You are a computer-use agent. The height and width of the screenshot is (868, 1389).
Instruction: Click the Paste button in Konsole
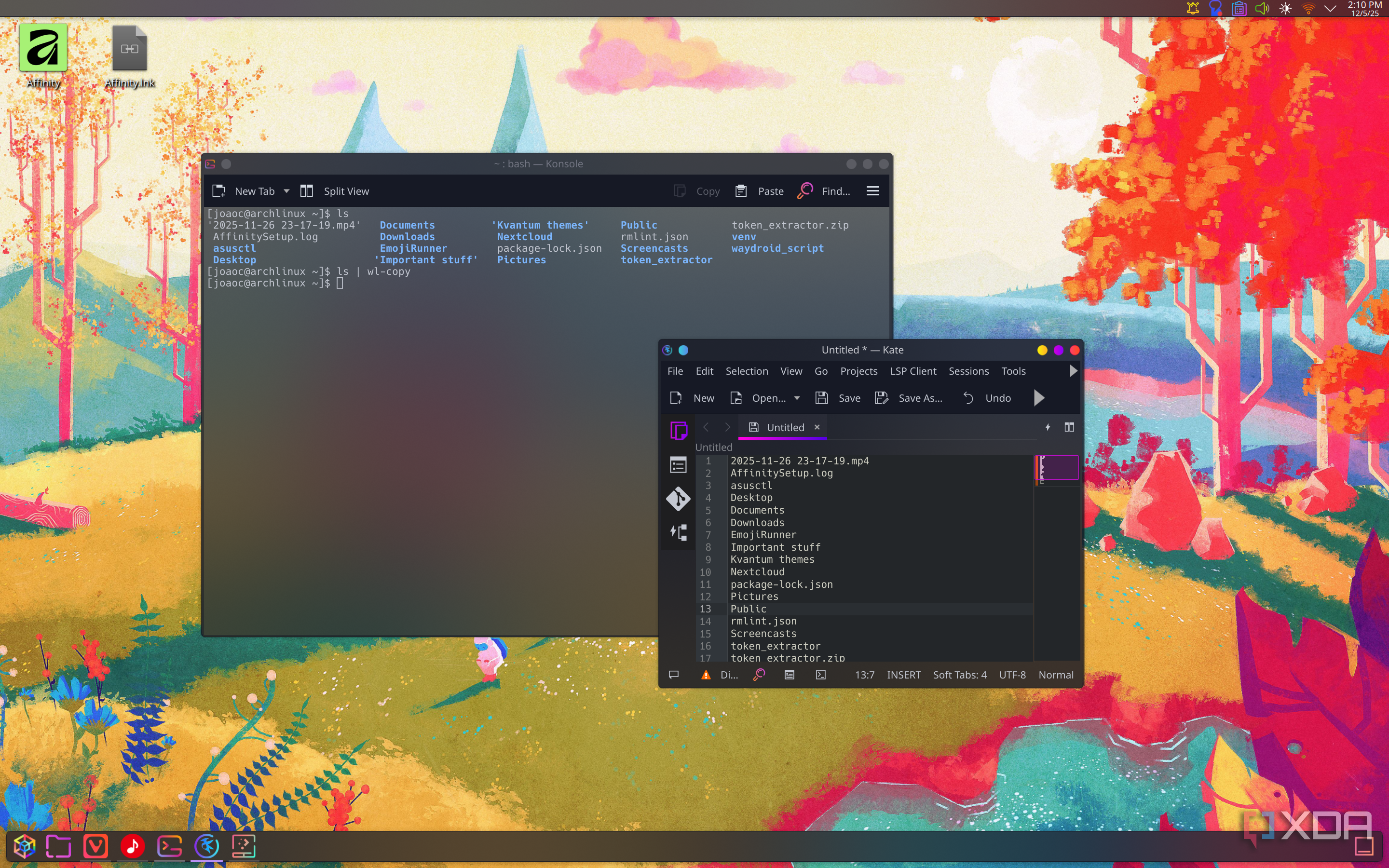tap(759, 191)
